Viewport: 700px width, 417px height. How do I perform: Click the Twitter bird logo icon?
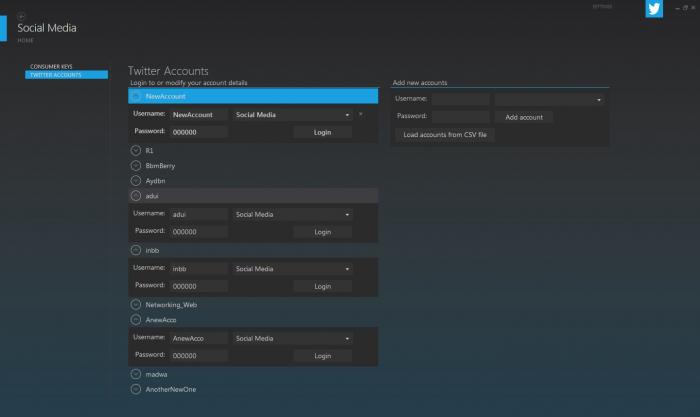click(x=654, y=9)
